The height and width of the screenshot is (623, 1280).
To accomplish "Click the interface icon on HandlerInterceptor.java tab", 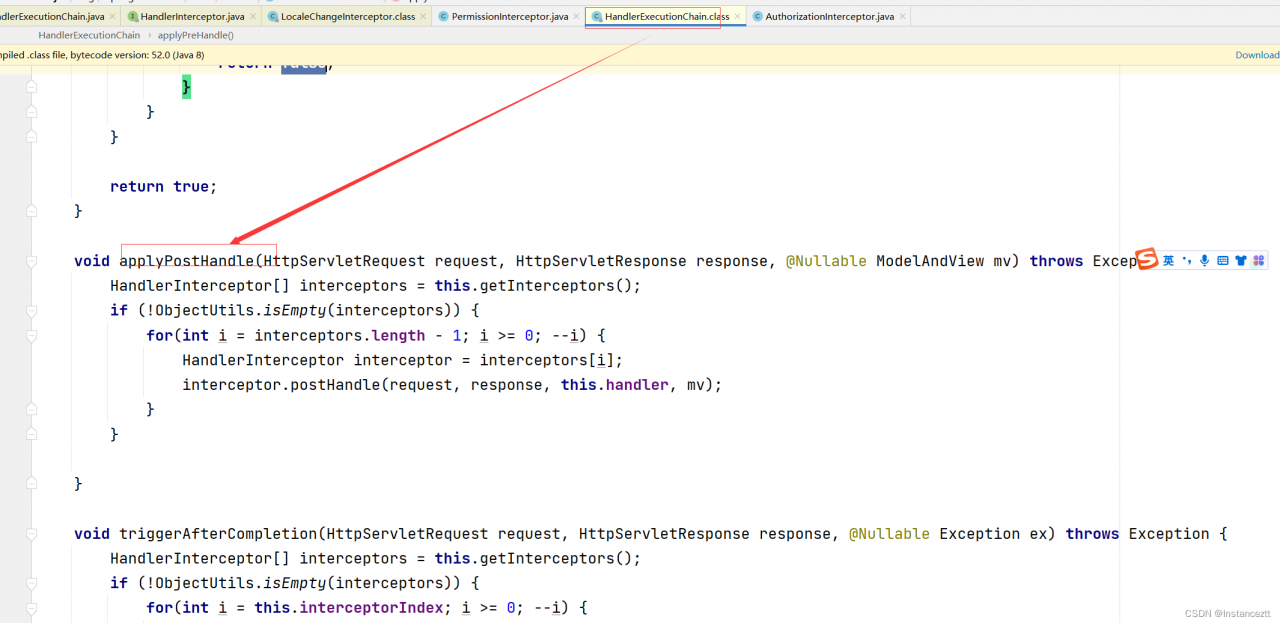I will 133,17.
